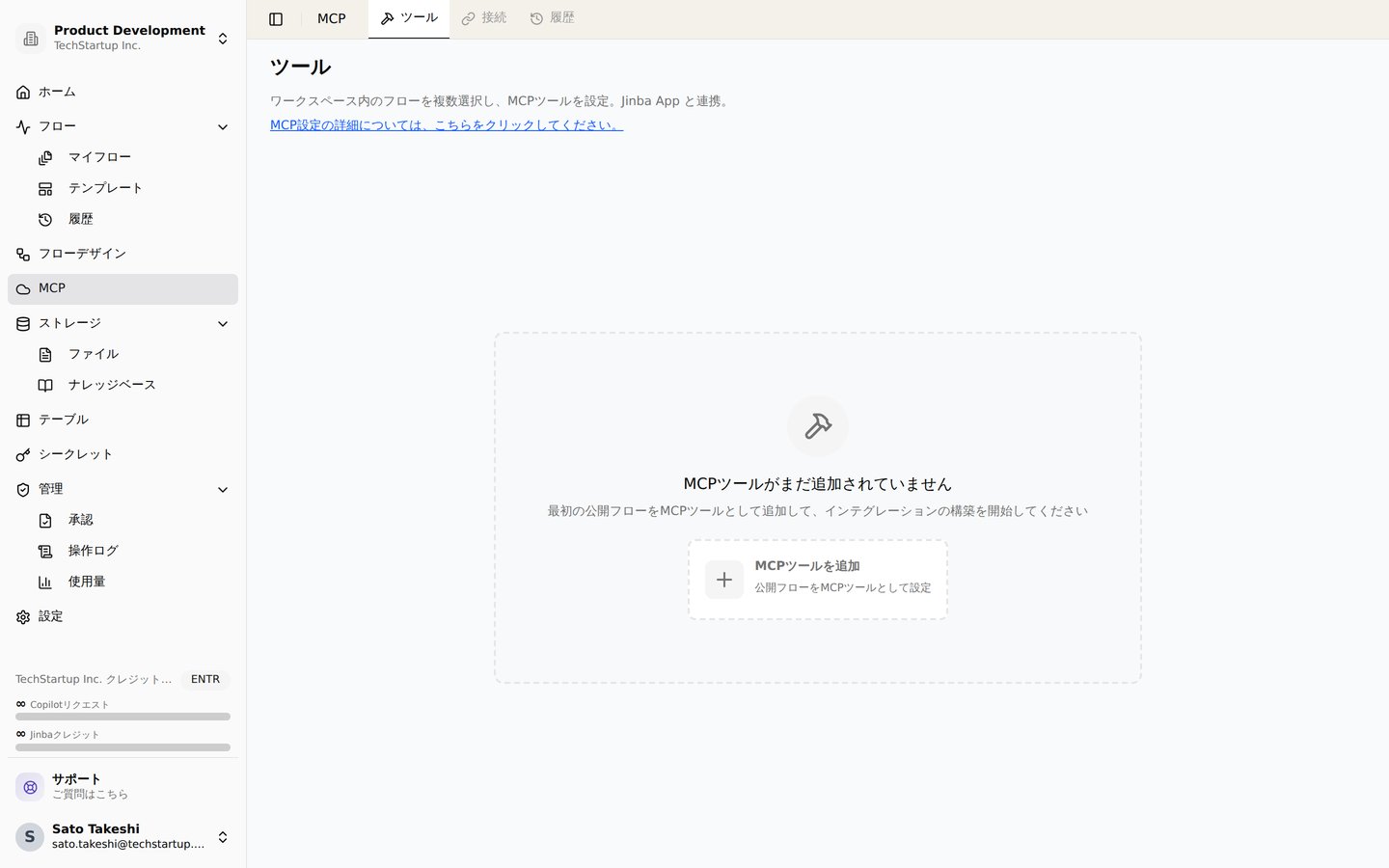Switch to the 接続 tab
Screen dimensions: 1389x868
(484, 18)
